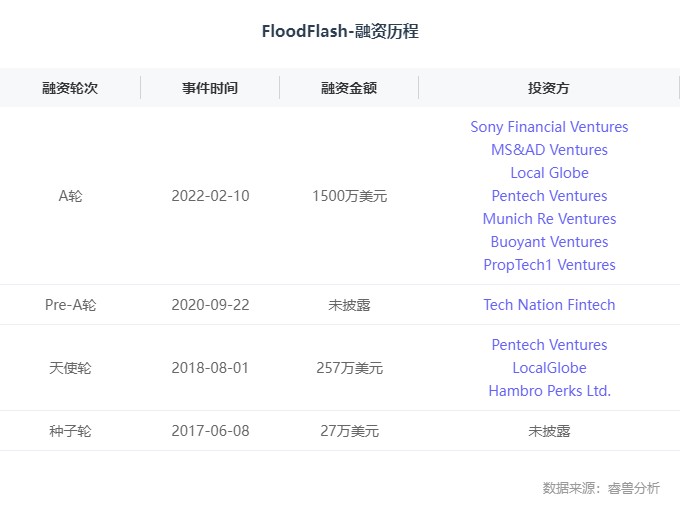
Task: Open Munich Re Ventures investor page
Action: [549, 219]
